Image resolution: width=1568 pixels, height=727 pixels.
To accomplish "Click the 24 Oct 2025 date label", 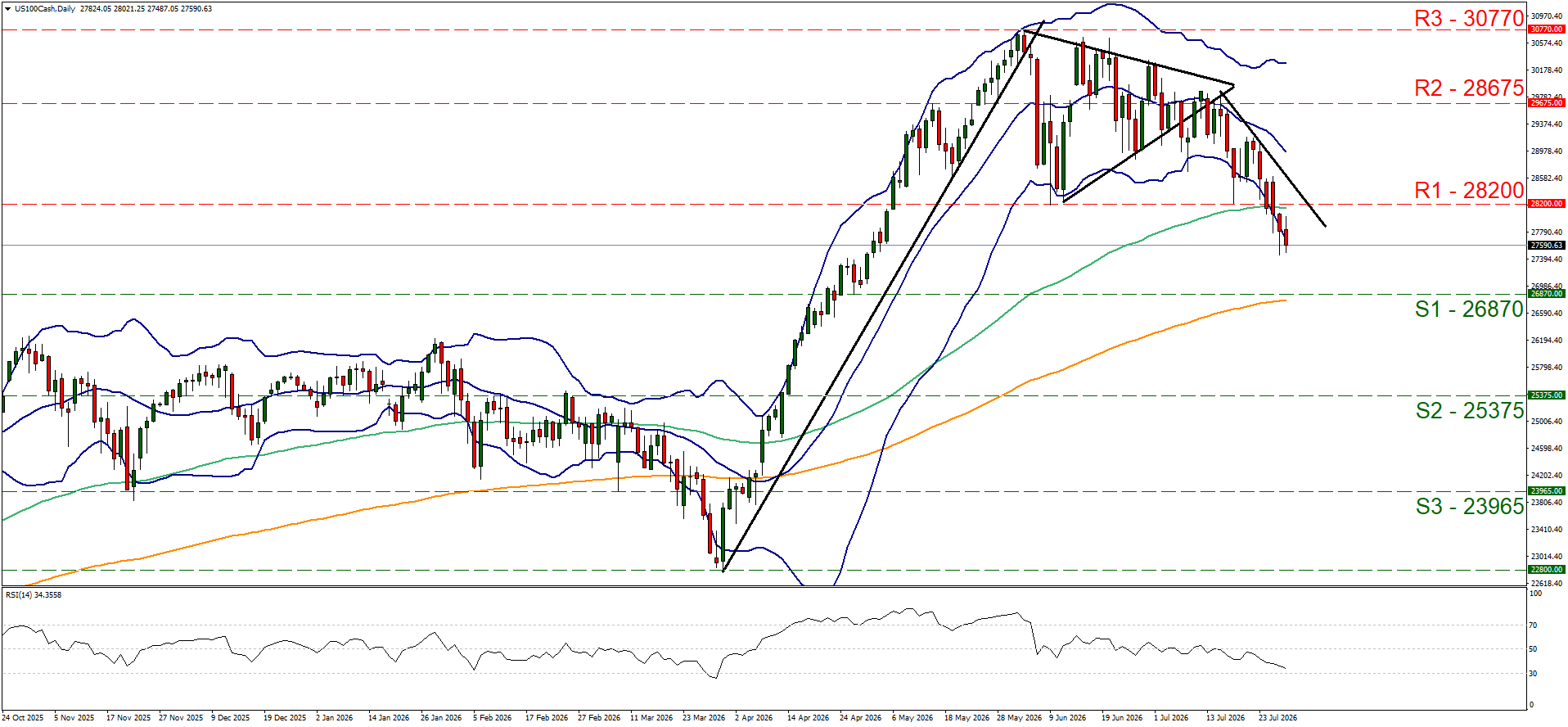I will 23,718.
